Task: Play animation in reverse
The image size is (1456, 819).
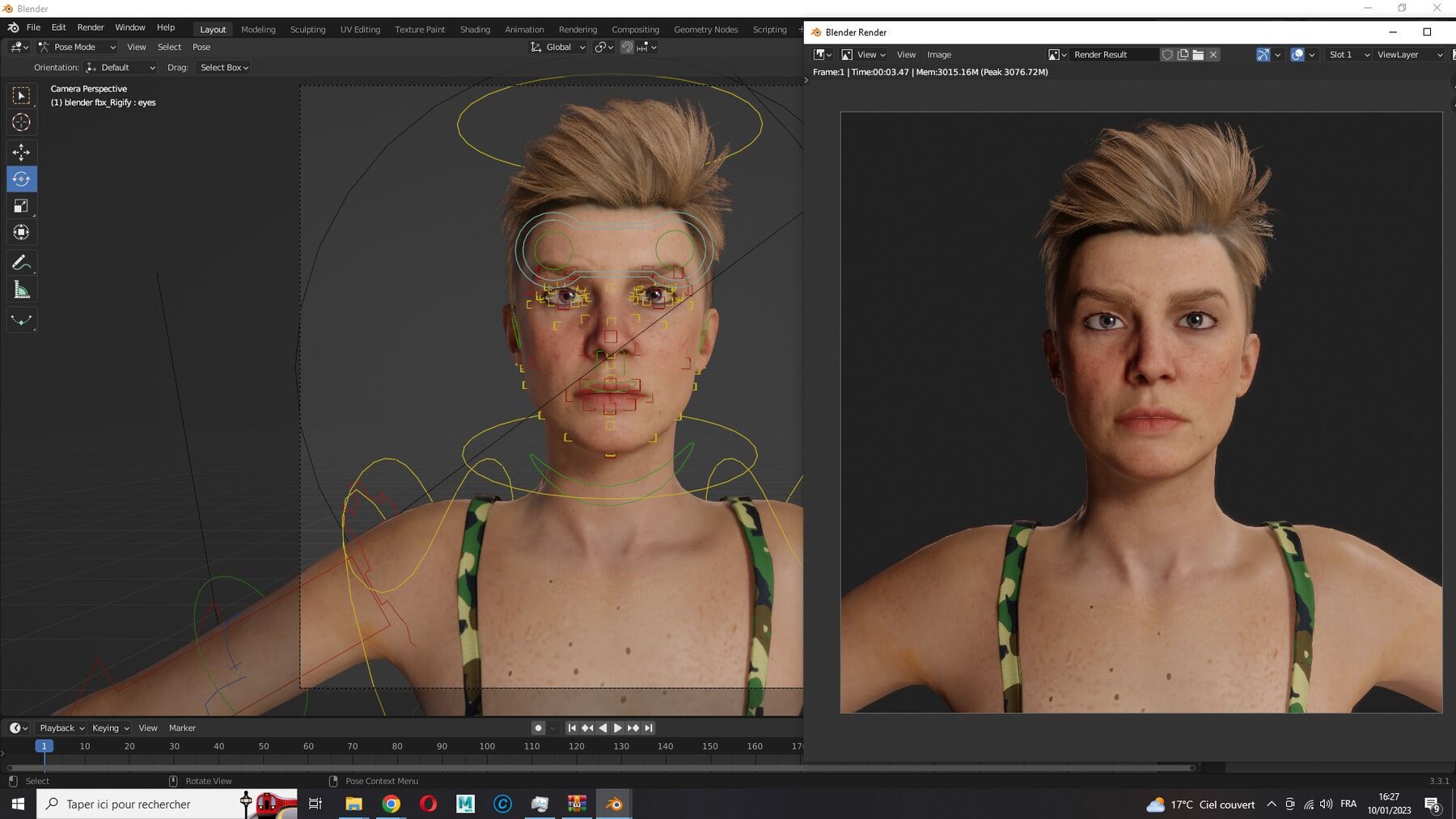Action: (x=603, y=728)
